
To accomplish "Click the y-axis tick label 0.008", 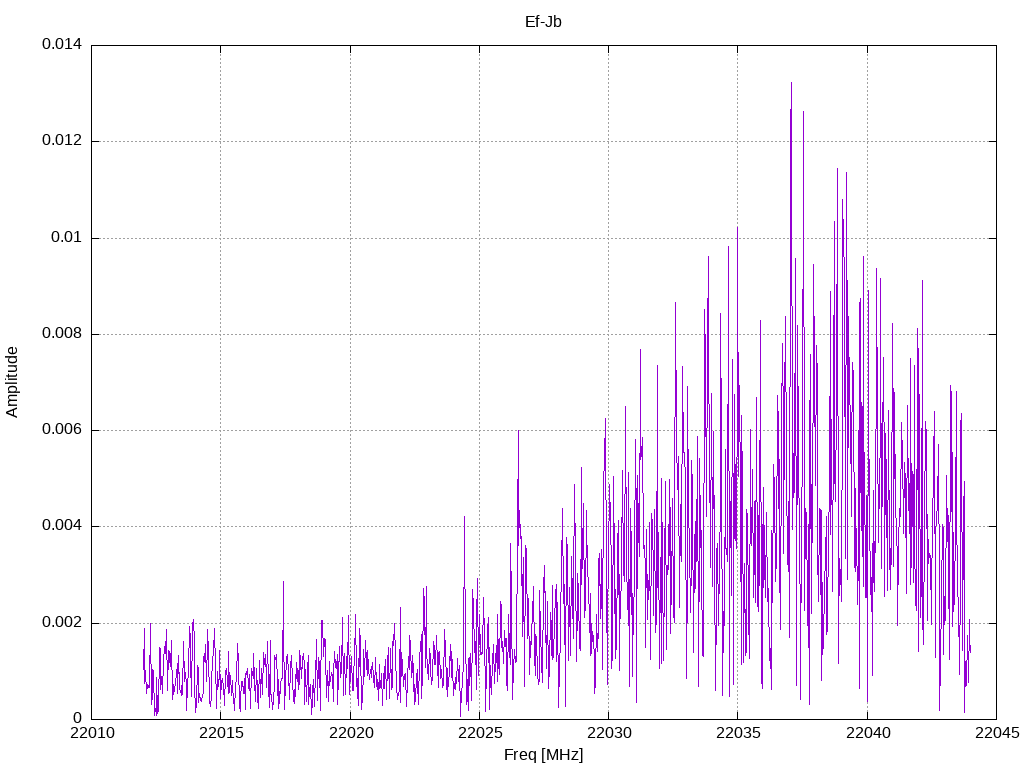I will [x=62, y=334].
